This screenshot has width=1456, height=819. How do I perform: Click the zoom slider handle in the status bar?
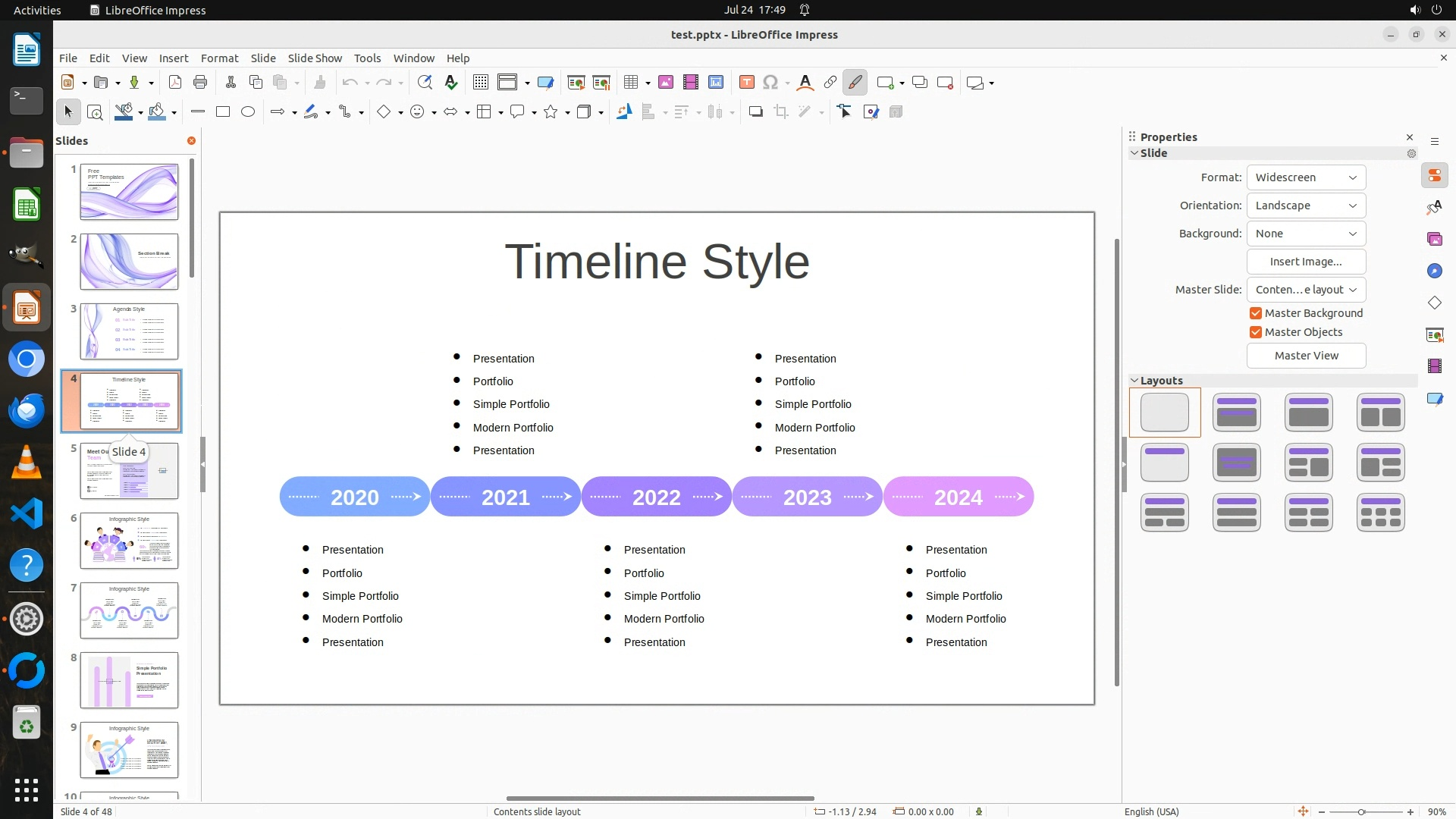pyautogui.click(x=1361, y=812)
